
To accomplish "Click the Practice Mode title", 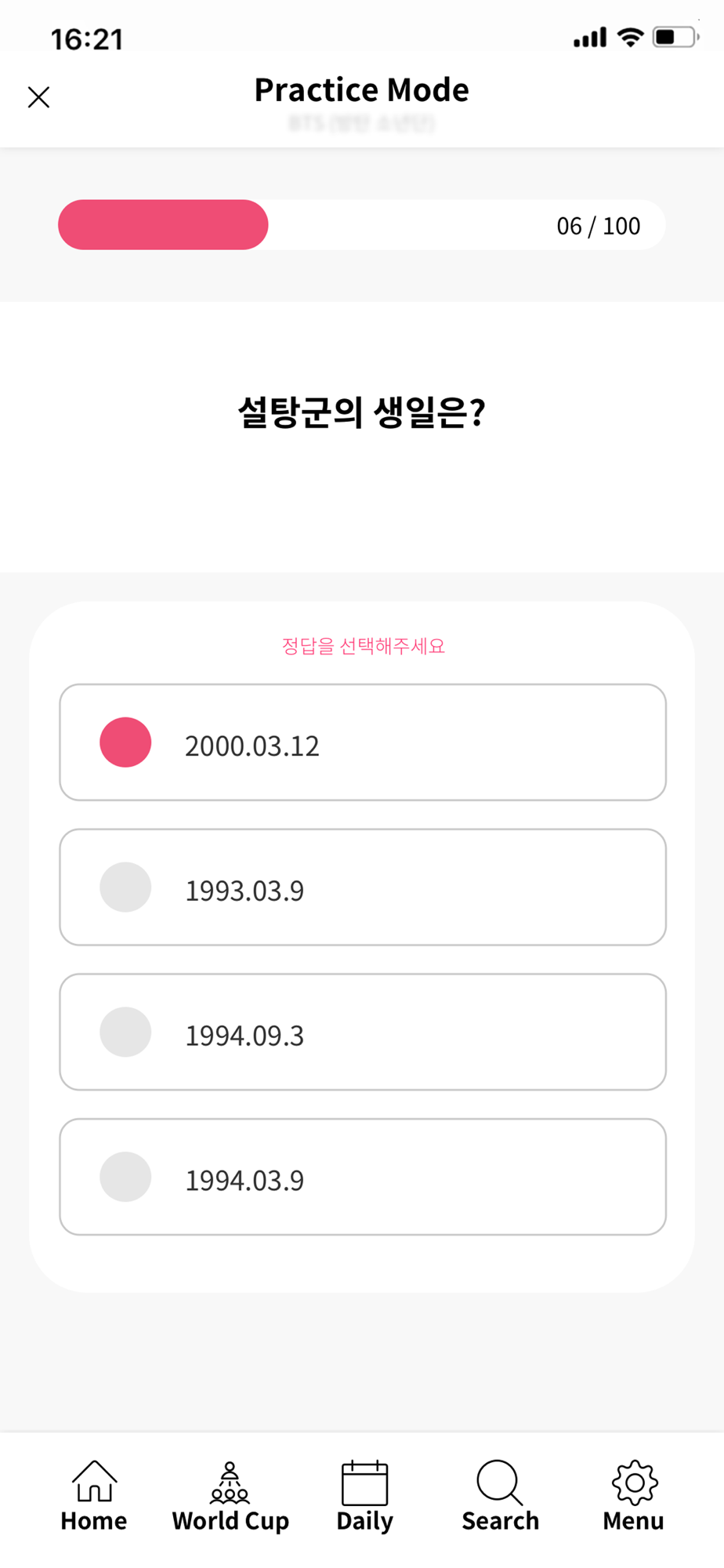I will point(362,90).
